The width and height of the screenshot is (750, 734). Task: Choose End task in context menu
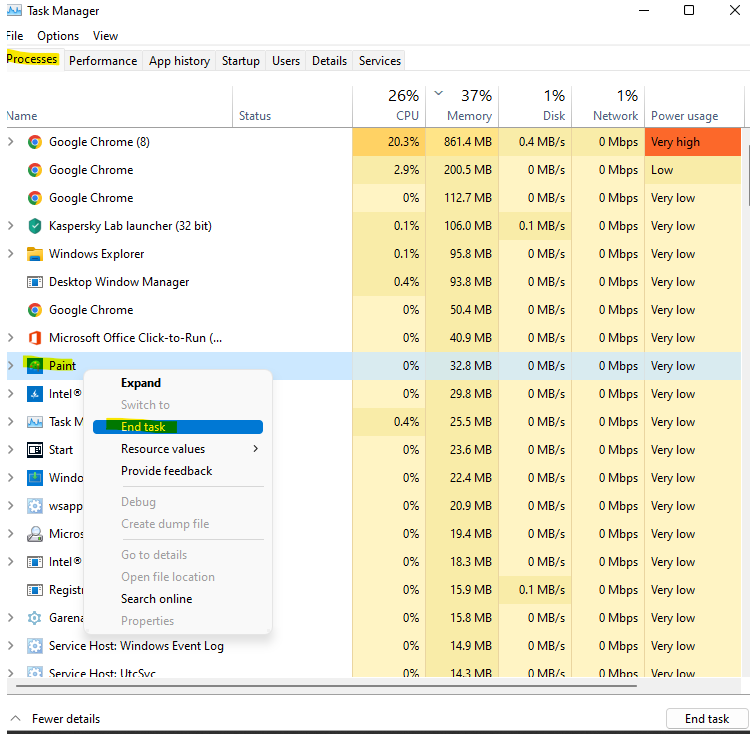(178, 427)
